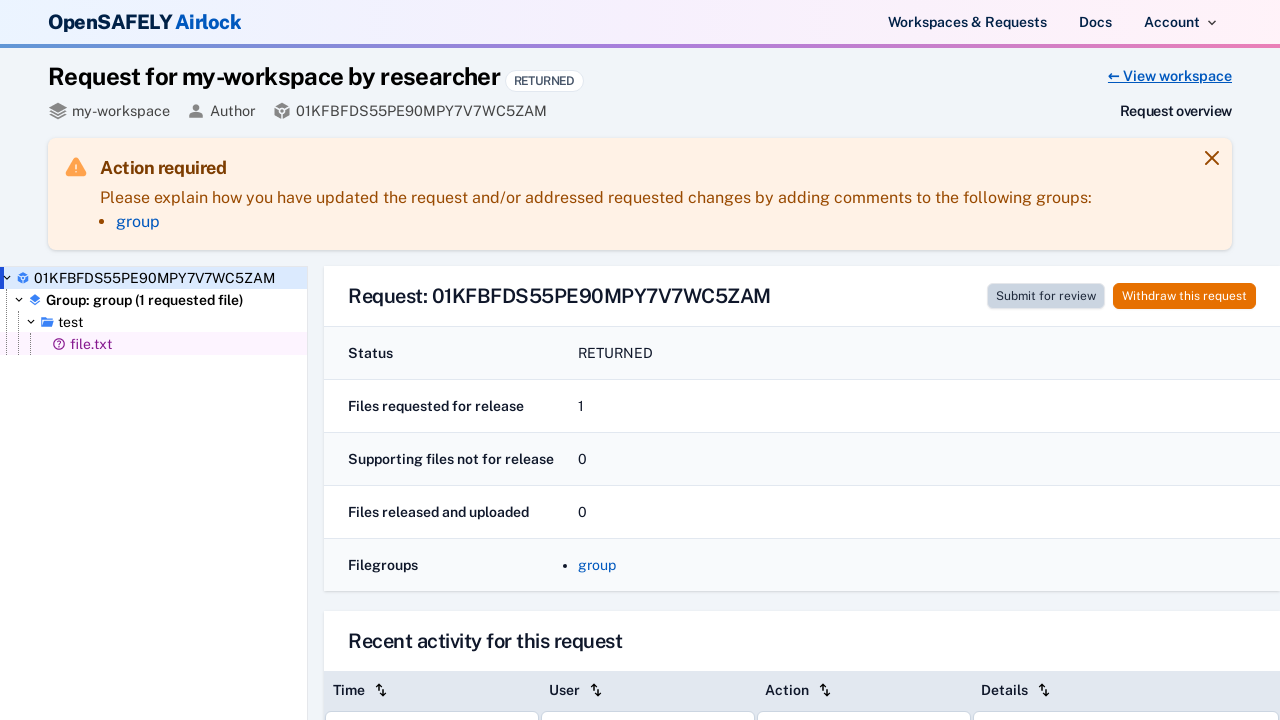Sort the activity table by User
The height and width of the screenshot is (720, 1280).
click(596, 690)
